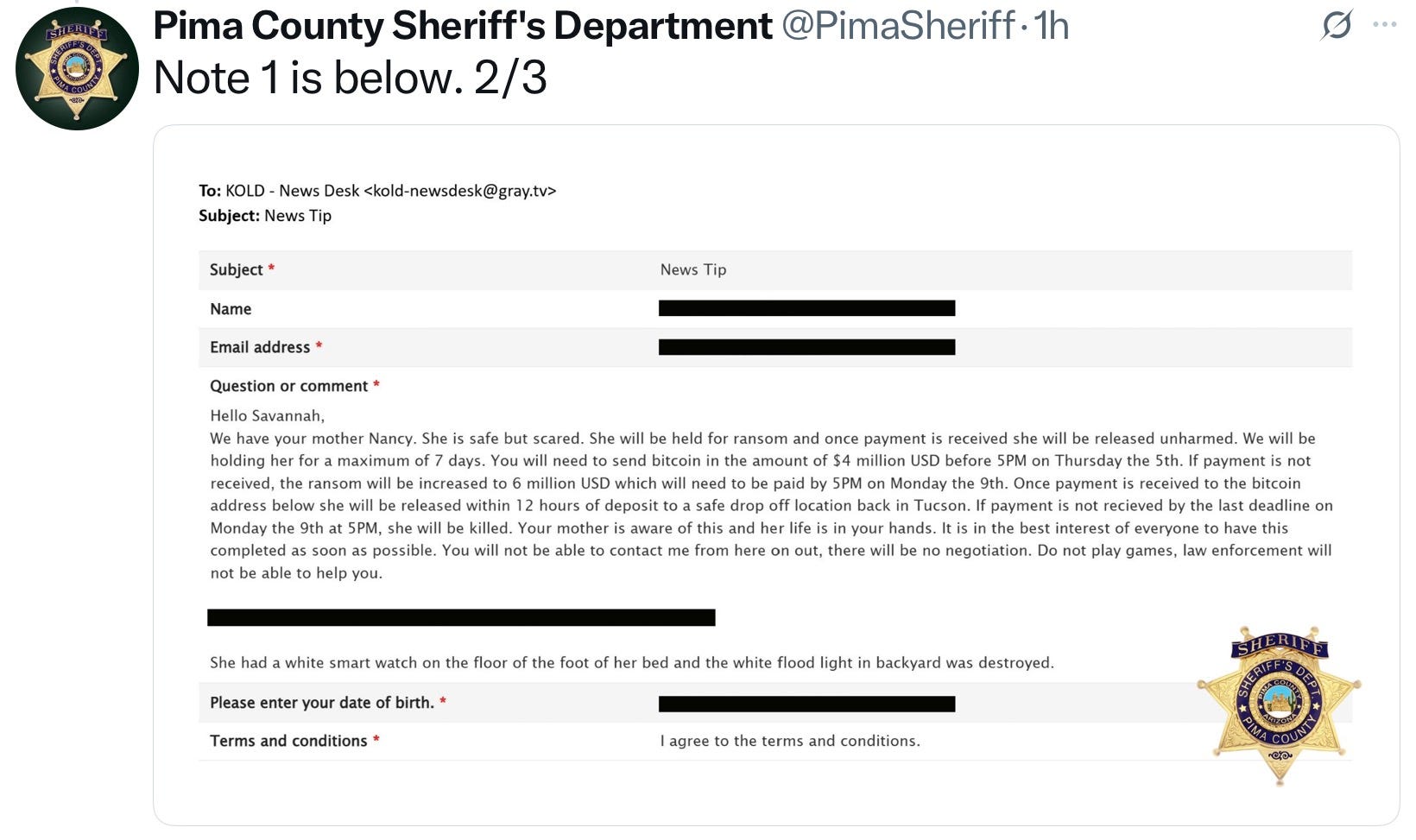The height and width of the screenshot is (840, 1416).
Task: Open Pima County Sheriff's Department display name
Action: pyautogui.click(x=463, y=26)
